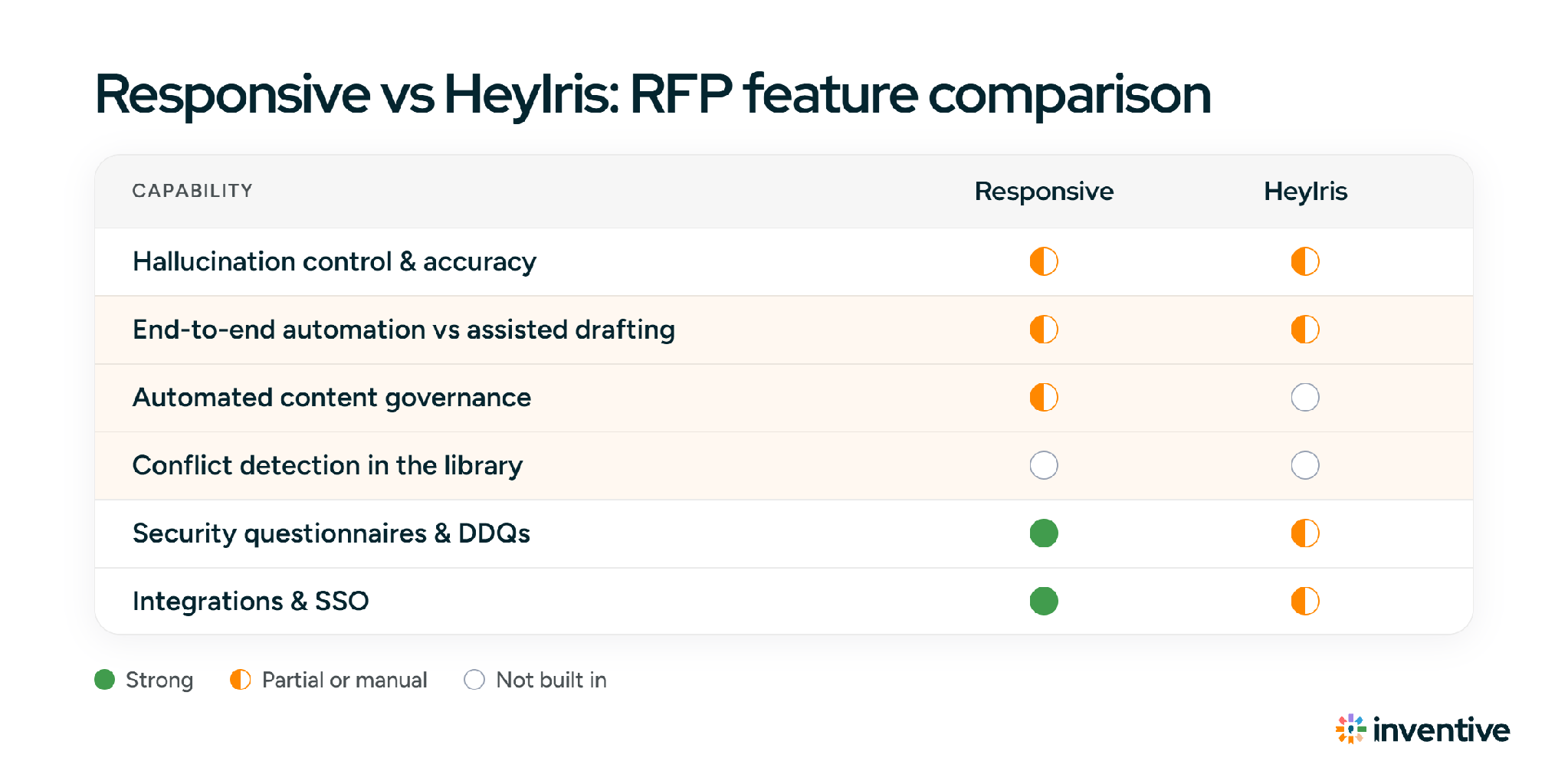This screenshot has width=1568, height=784.
Task: Click the green Strong legend dot
Action: coord(104,680)
